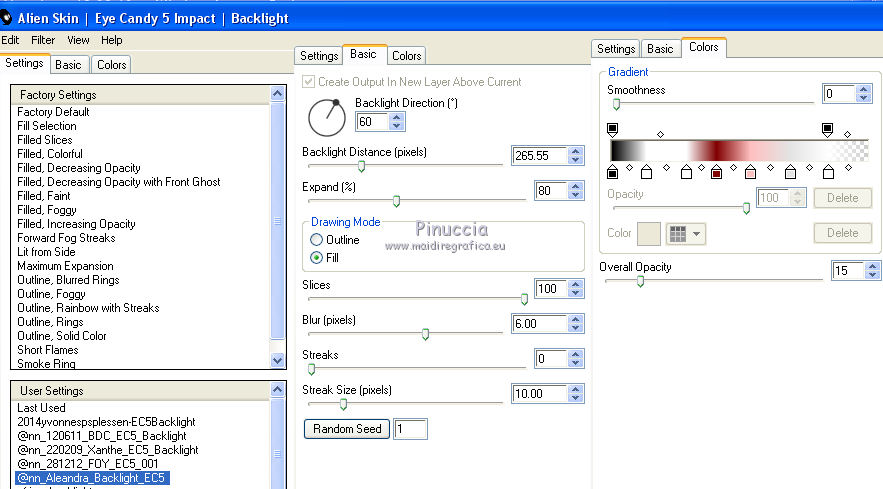Click the Expand slider handle
Viewport: 883px width, 489px height.
(x=396, y=201)
